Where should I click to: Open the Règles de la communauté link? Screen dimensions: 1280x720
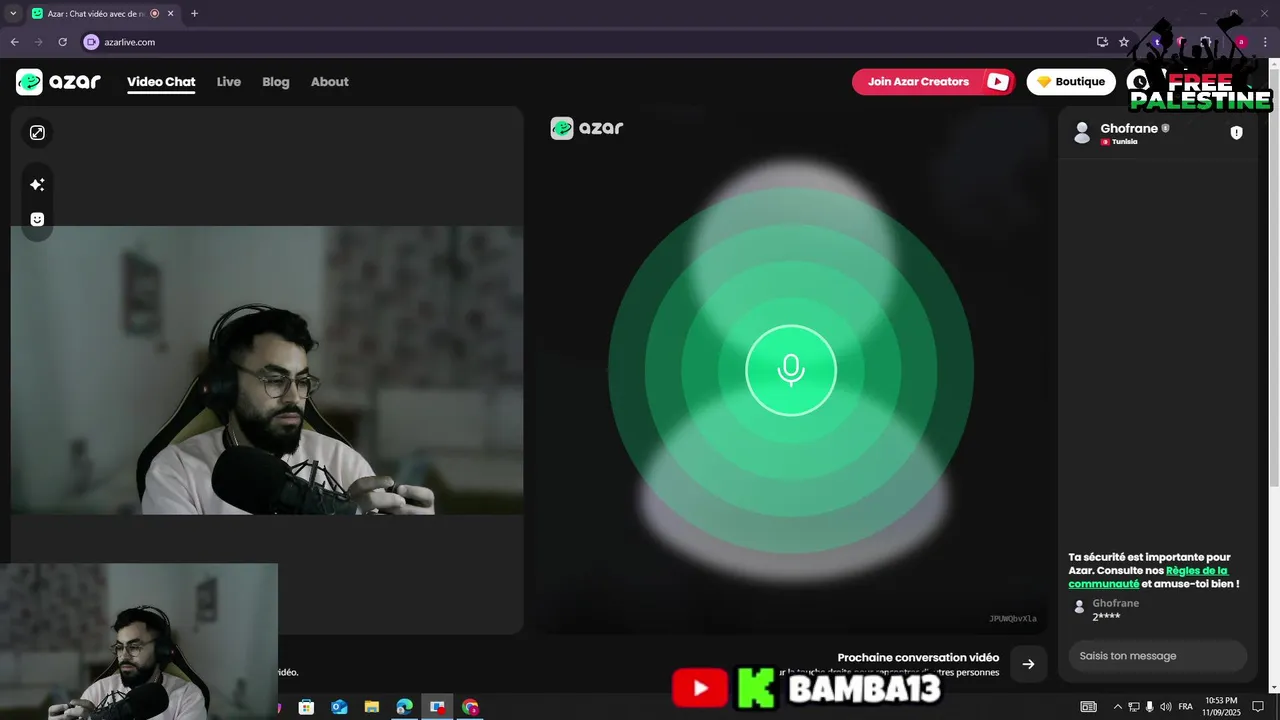[x=1148, y=577]
